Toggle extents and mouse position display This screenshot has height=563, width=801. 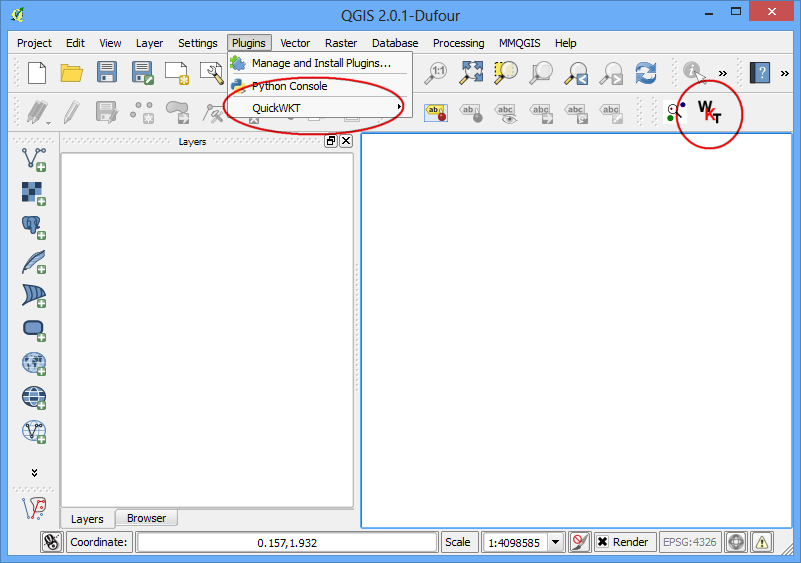[x=52, y=542]
